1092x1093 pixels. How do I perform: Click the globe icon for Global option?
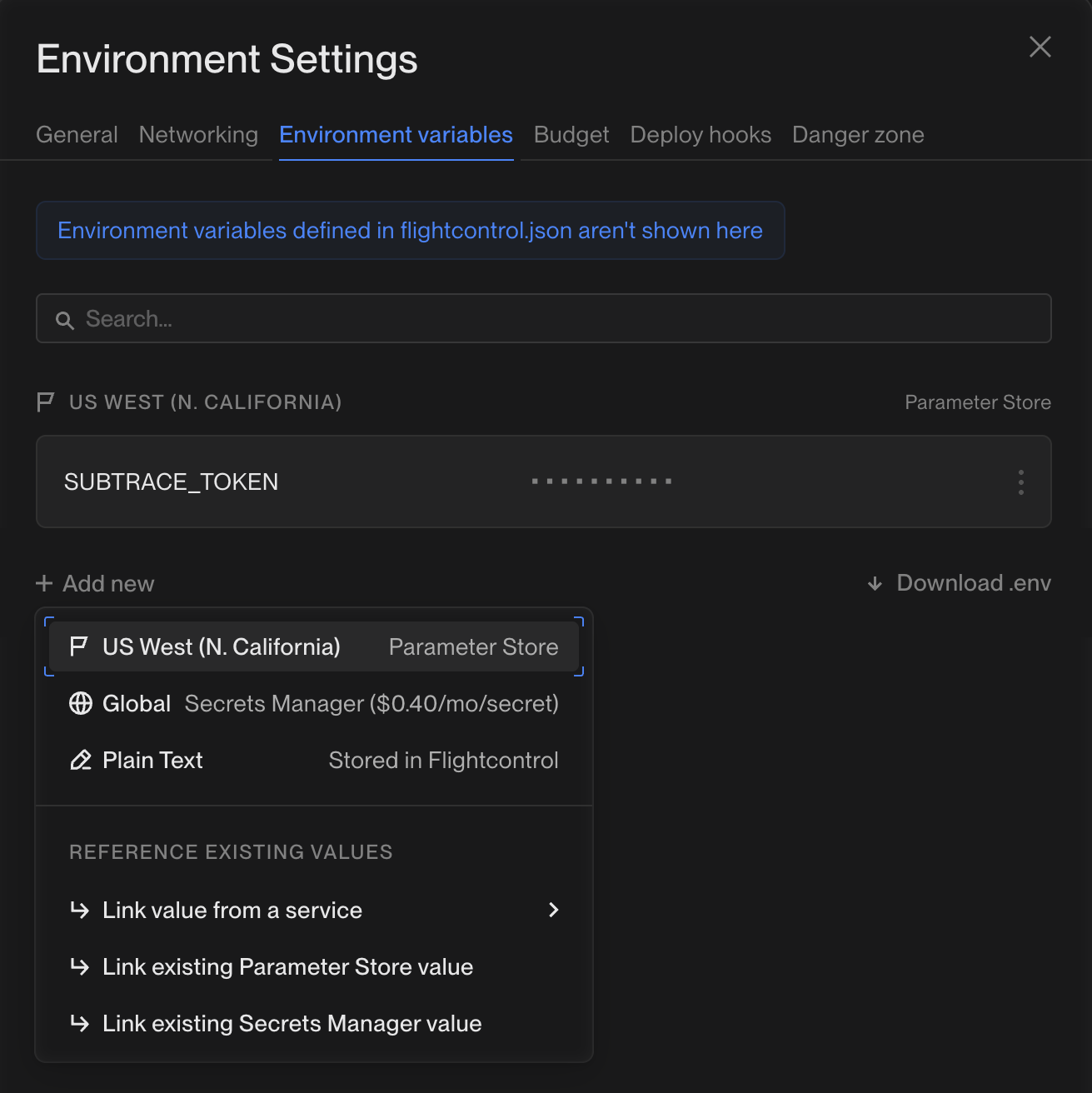[81, 704]
